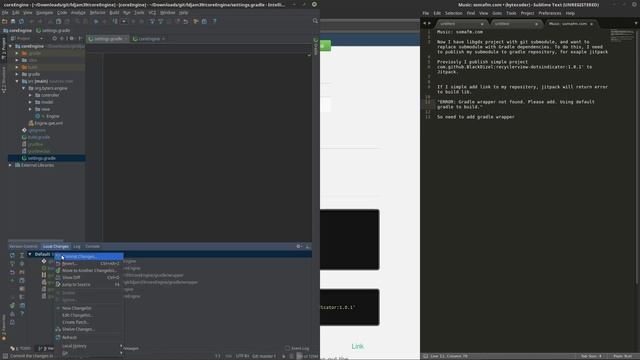Click the Hide Project panel icon
The height and width of the screenshot is (360, 640).
pyautogui.click(x=80, y=38)
